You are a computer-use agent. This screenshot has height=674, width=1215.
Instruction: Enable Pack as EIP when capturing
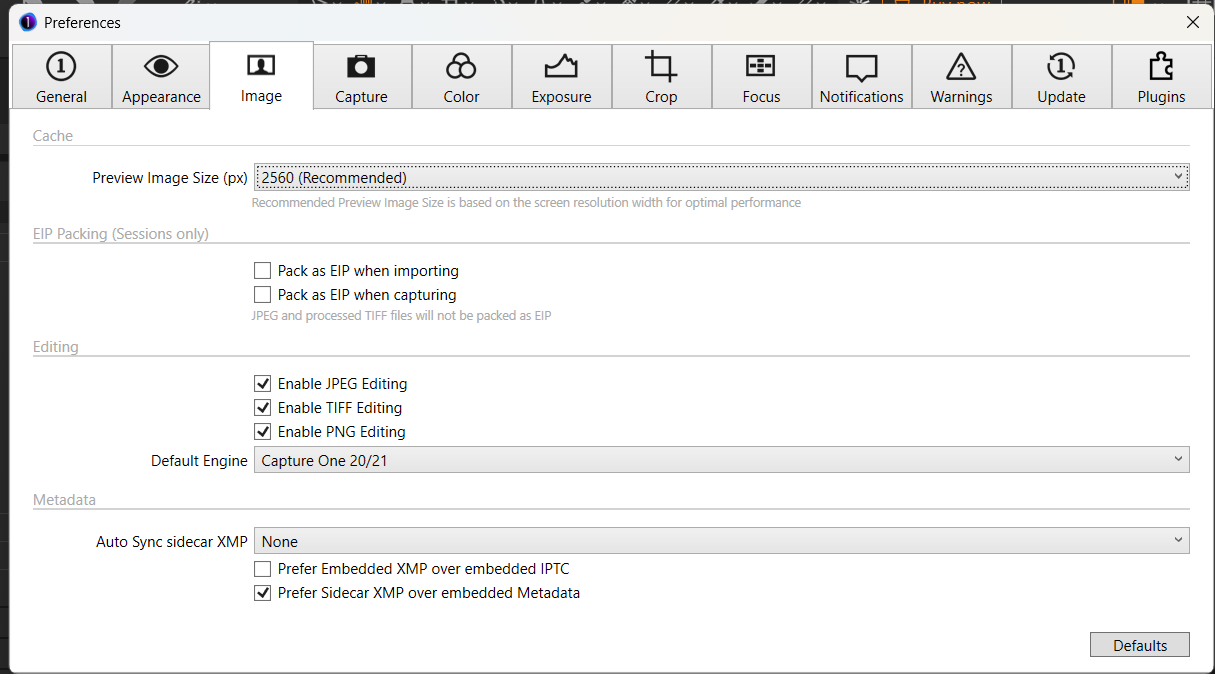pyautogui.click(x=263, y=295)
